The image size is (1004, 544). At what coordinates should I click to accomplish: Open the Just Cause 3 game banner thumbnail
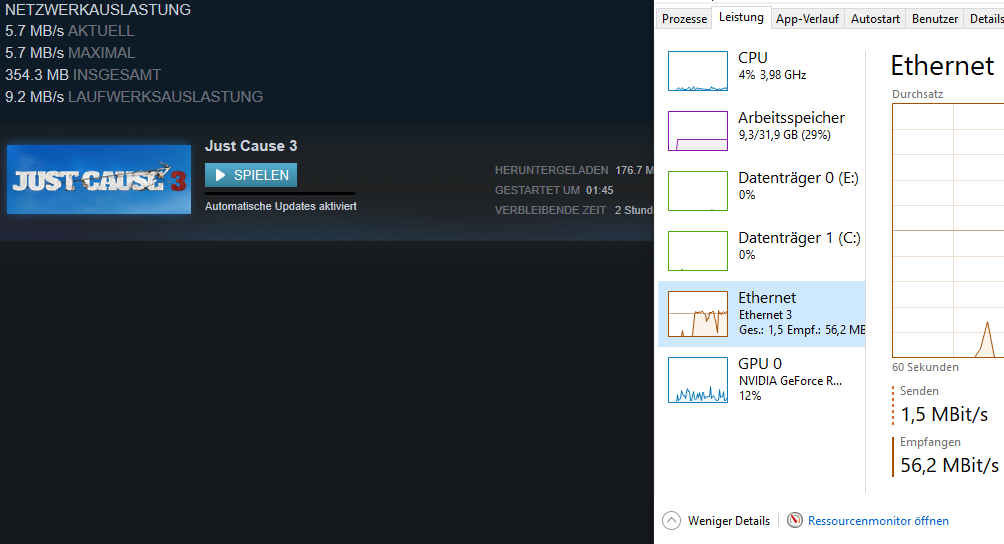point(99,179)
